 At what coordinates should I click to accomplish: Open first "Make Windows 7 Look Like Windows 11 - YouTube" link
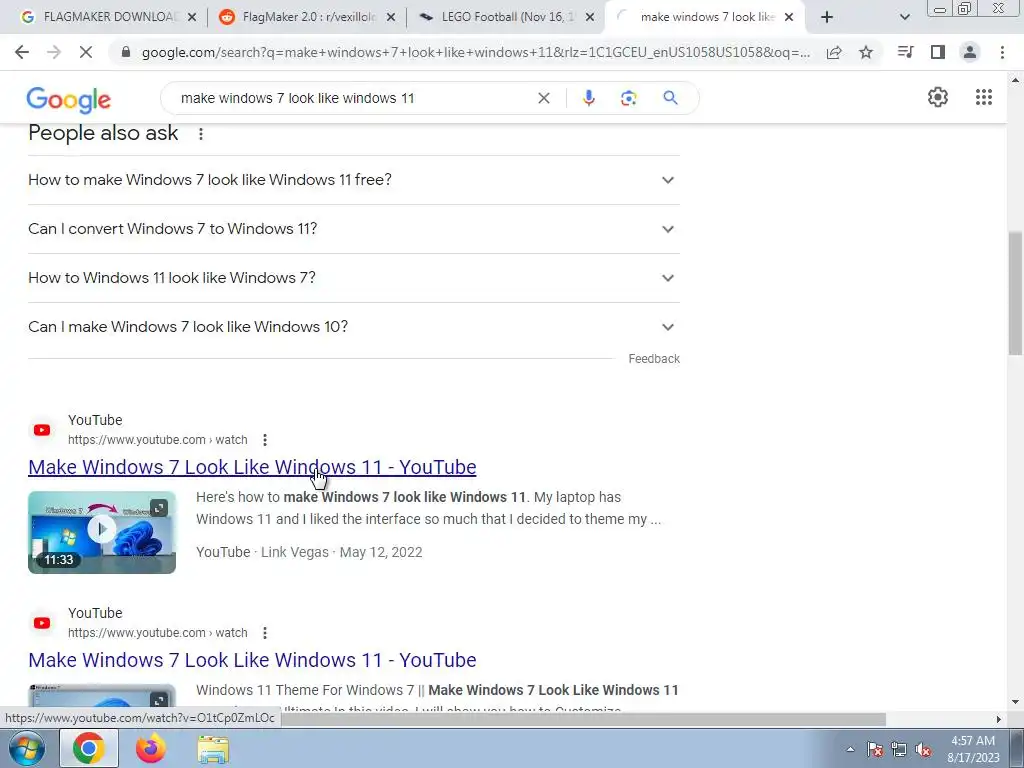(x=252, y=467)
